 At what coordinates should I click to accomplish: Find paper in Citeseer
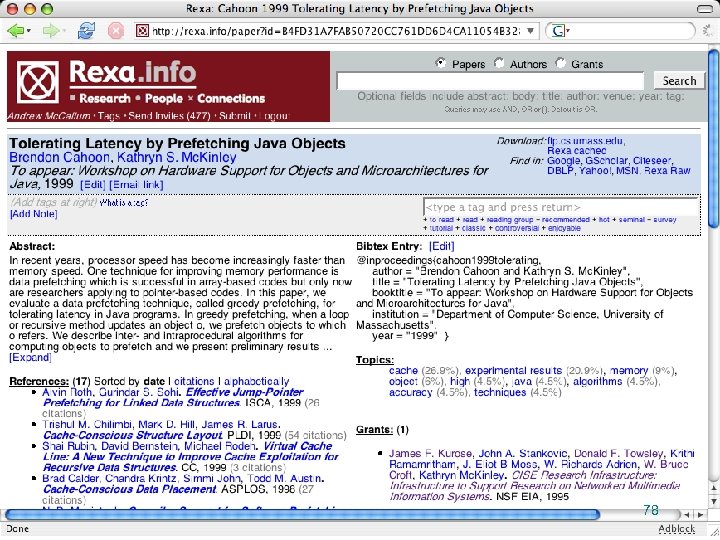652,161
